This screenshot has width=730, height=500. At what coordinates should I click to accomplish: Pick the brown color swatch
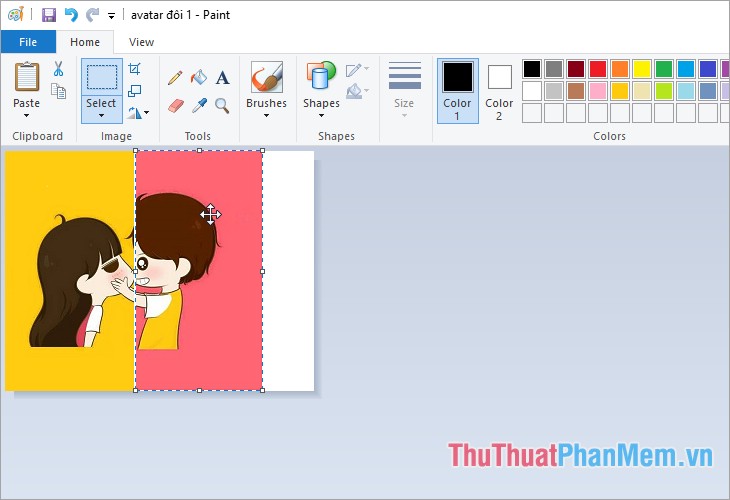click(x=576, y=91)
